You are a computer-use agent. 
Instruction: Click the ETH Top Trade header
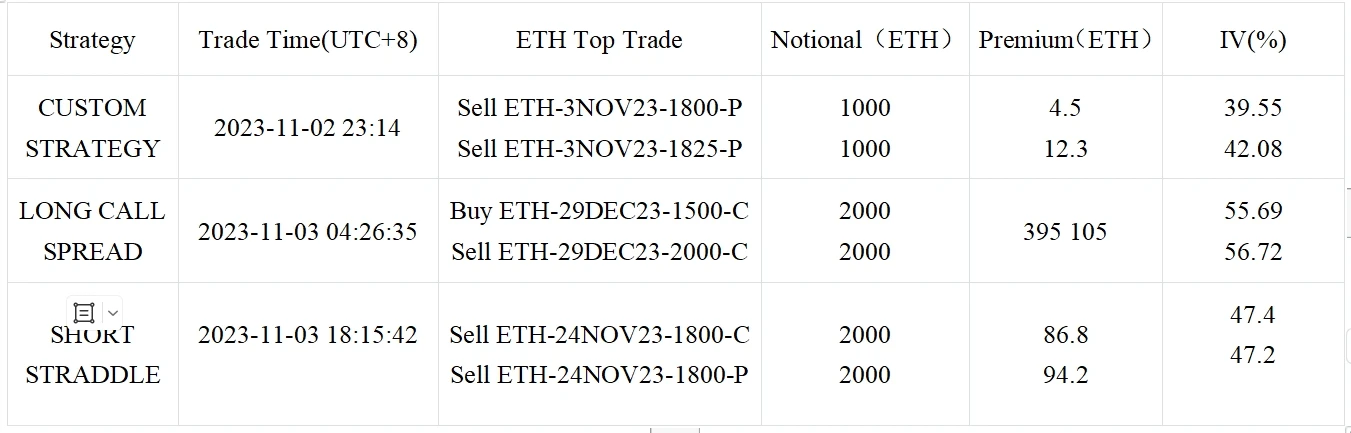click(x=599, y=40)
